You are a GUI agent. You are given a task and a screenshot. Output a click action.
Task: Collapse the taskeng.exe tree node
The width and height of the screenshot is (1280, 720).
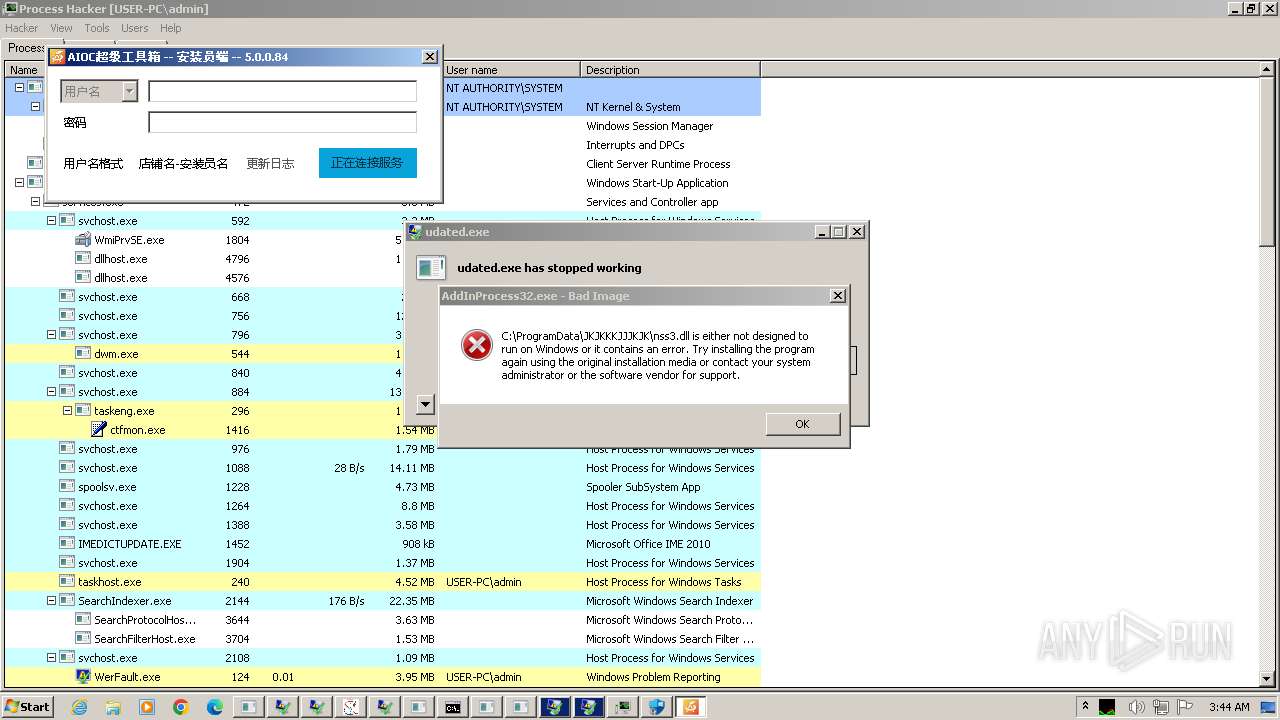pos(67,411)
